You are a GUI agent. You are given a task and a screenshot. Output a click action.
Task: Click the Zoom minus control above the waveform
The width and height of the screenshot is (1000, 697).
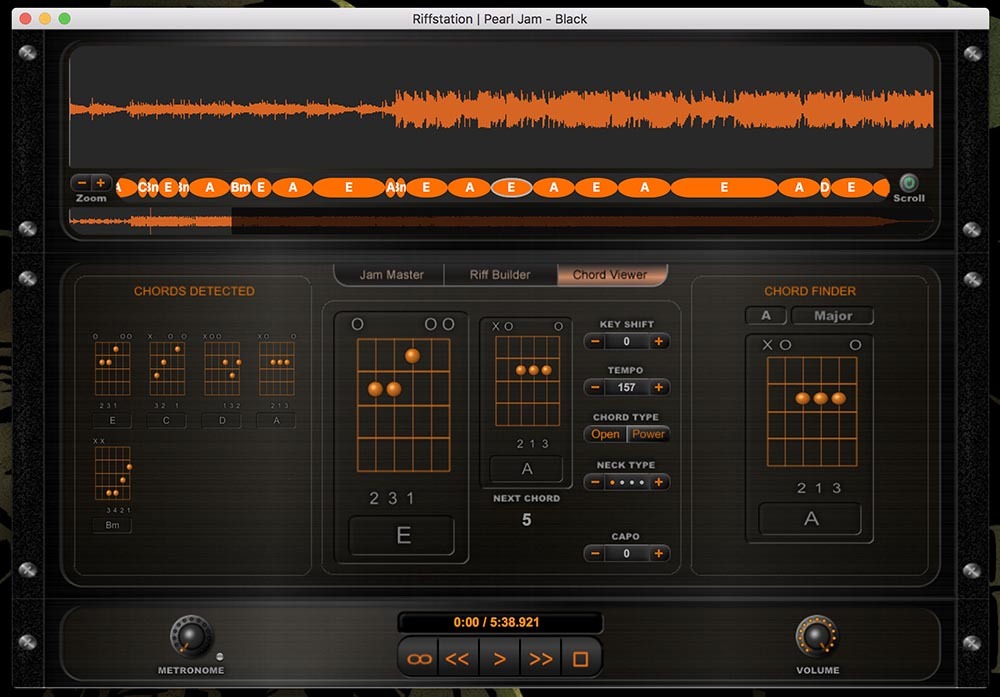point(81,184)
